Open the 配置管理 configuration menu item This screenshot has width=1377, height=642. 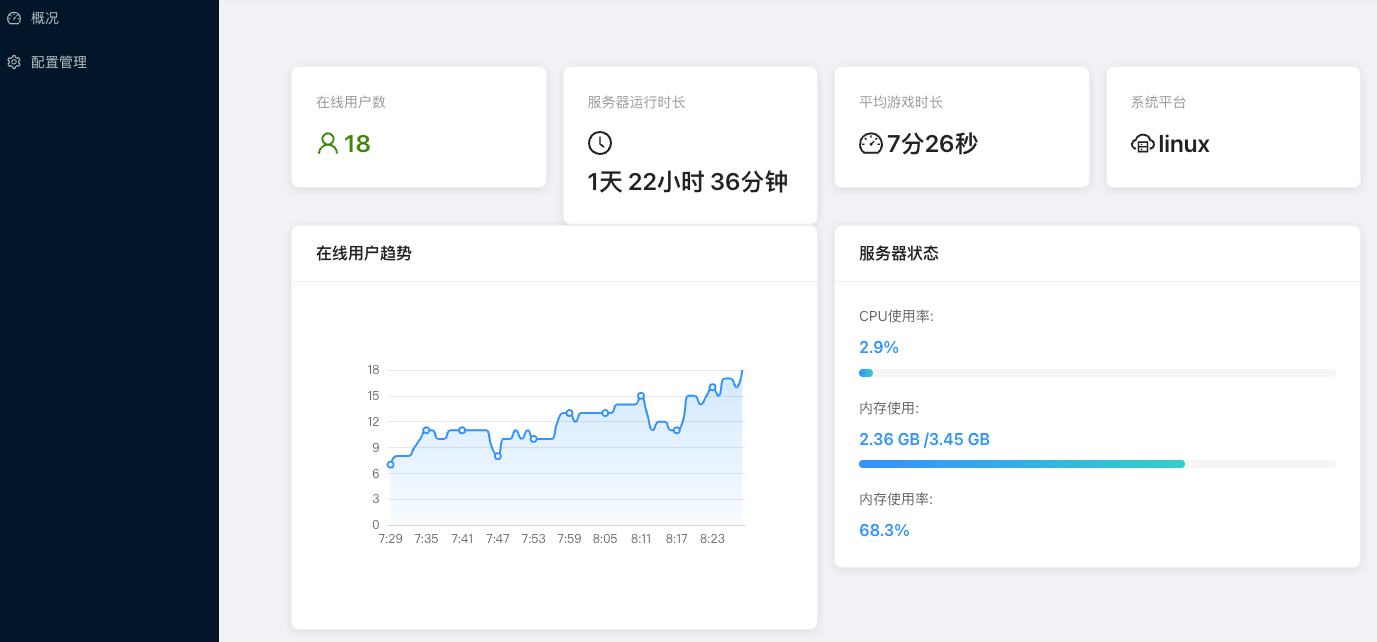[x=59, y=62]
